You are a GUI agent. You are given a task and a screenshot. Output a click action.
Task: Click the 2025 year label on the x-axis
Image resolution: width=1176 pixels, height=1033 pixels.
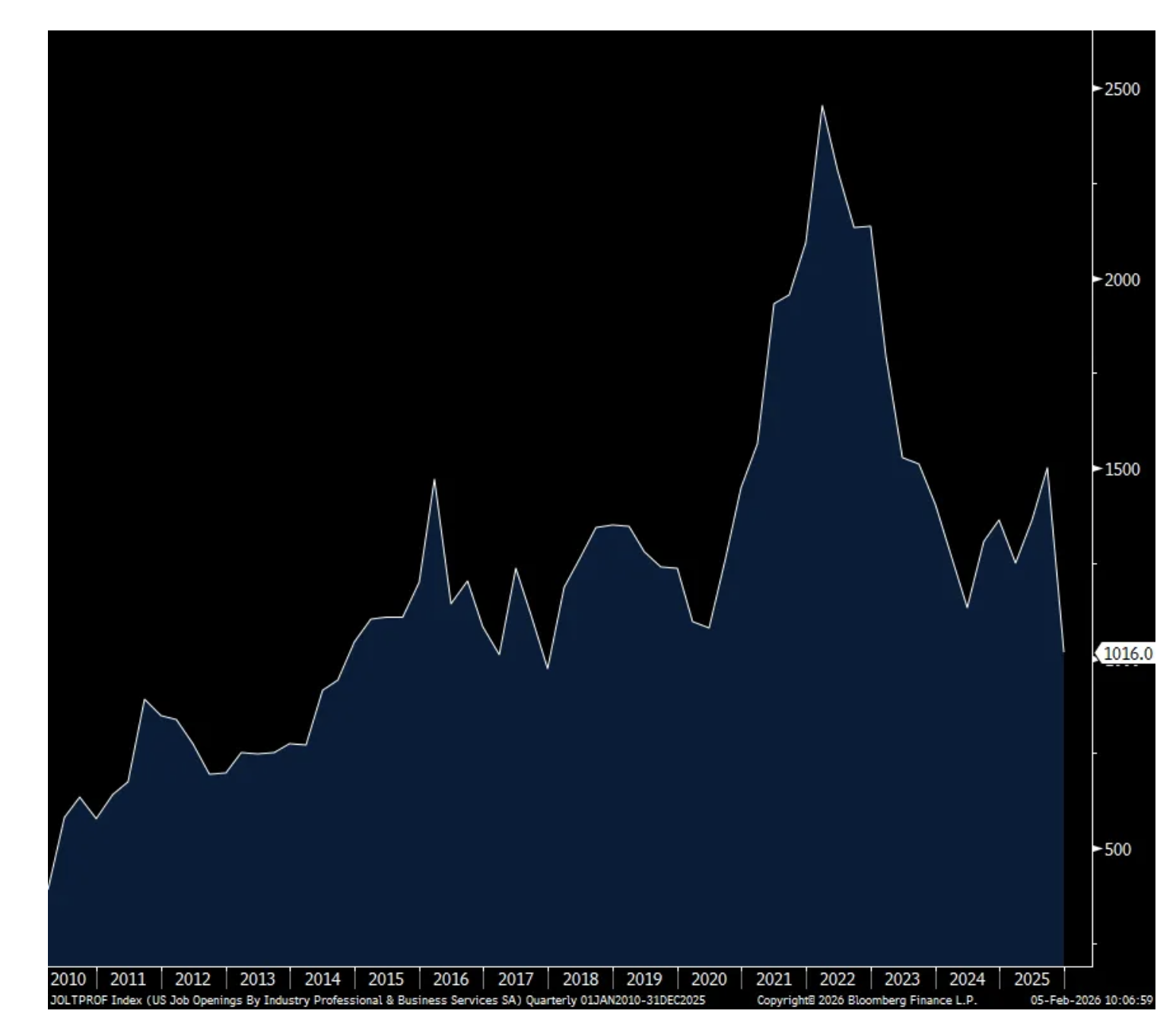(x=1031, y=979)
